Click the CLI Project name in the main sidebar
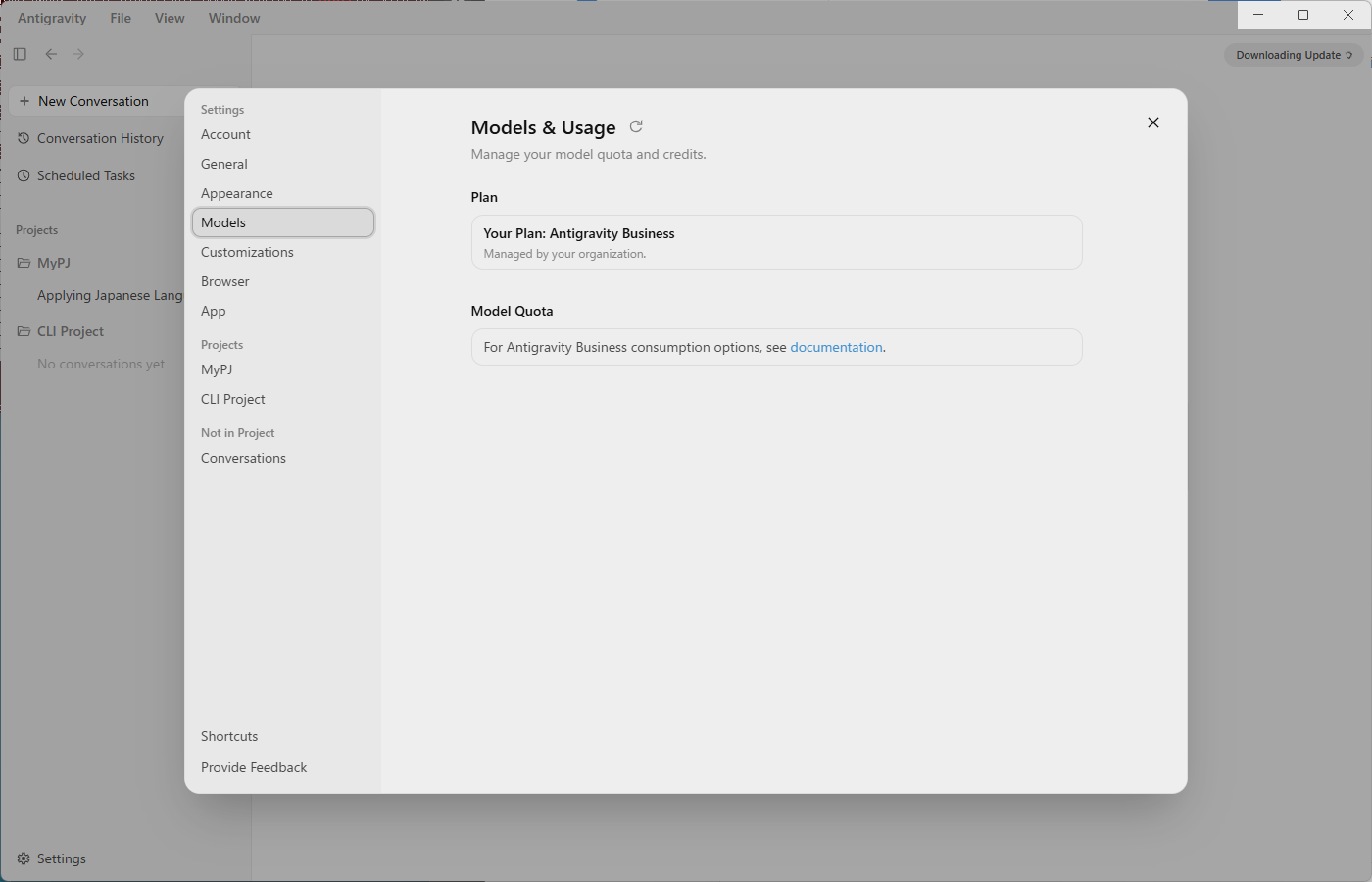The width and height of the screenshot is (1372, 882). point(71,331)
